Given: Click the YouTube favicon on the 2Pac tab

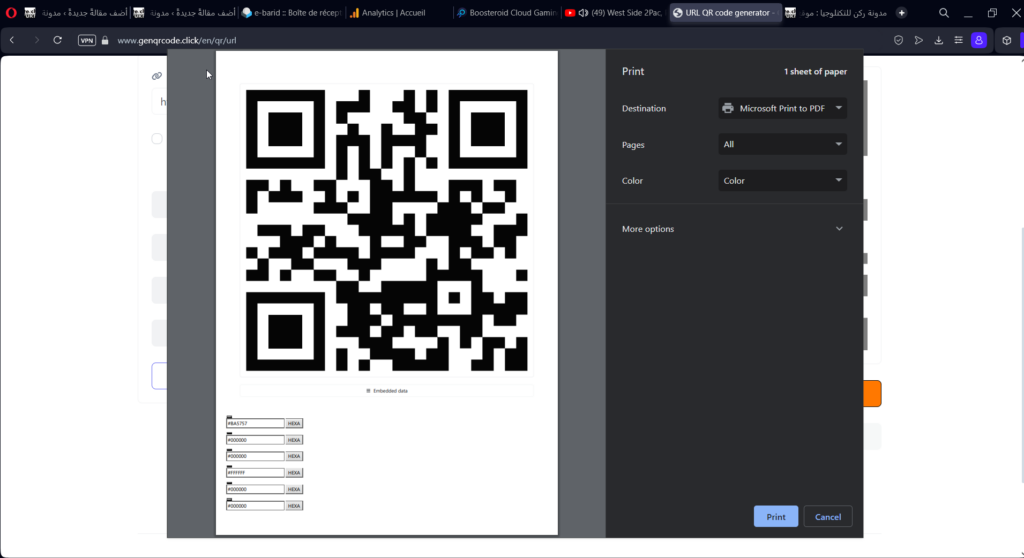Looking at the screenshot, I should [570, 12].
